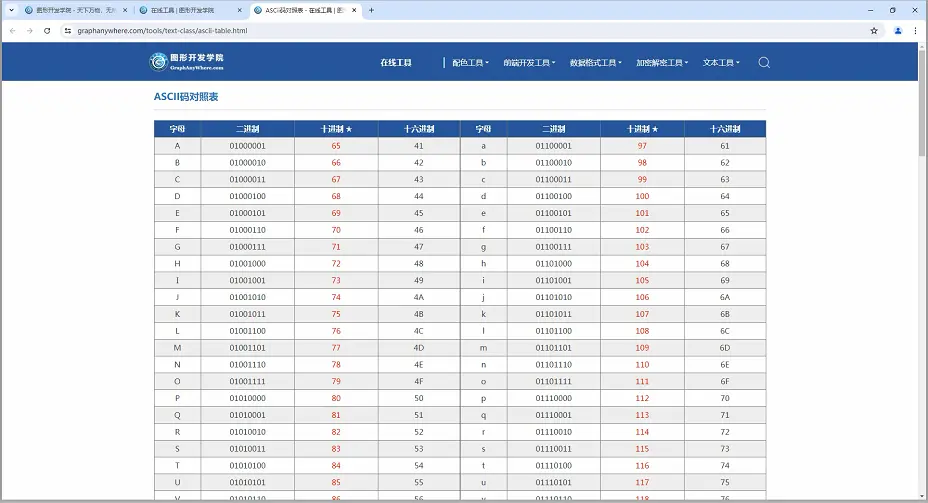Screen dimensions: 928x503
Task: Open the Chrome profile avatar icon
Action: pyautogui.click(x=898, y=31)
